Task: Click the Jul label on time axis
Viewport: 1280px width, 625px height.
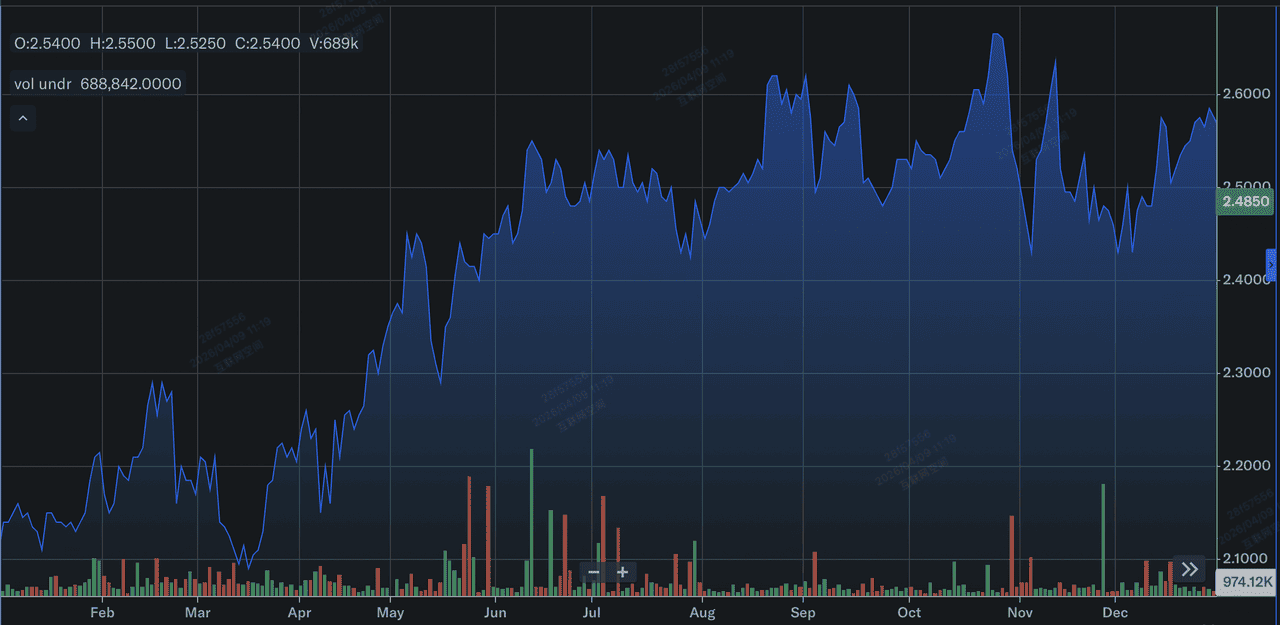Action: click(x=591, y=612)
